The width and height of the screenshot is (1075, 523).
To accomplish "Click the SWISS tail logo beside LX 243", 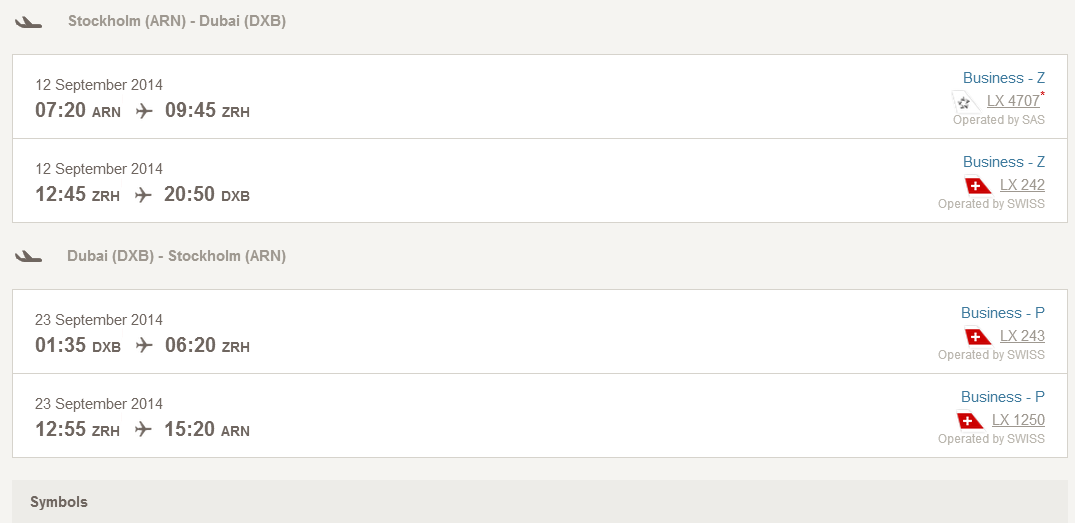I will point(978,337).
